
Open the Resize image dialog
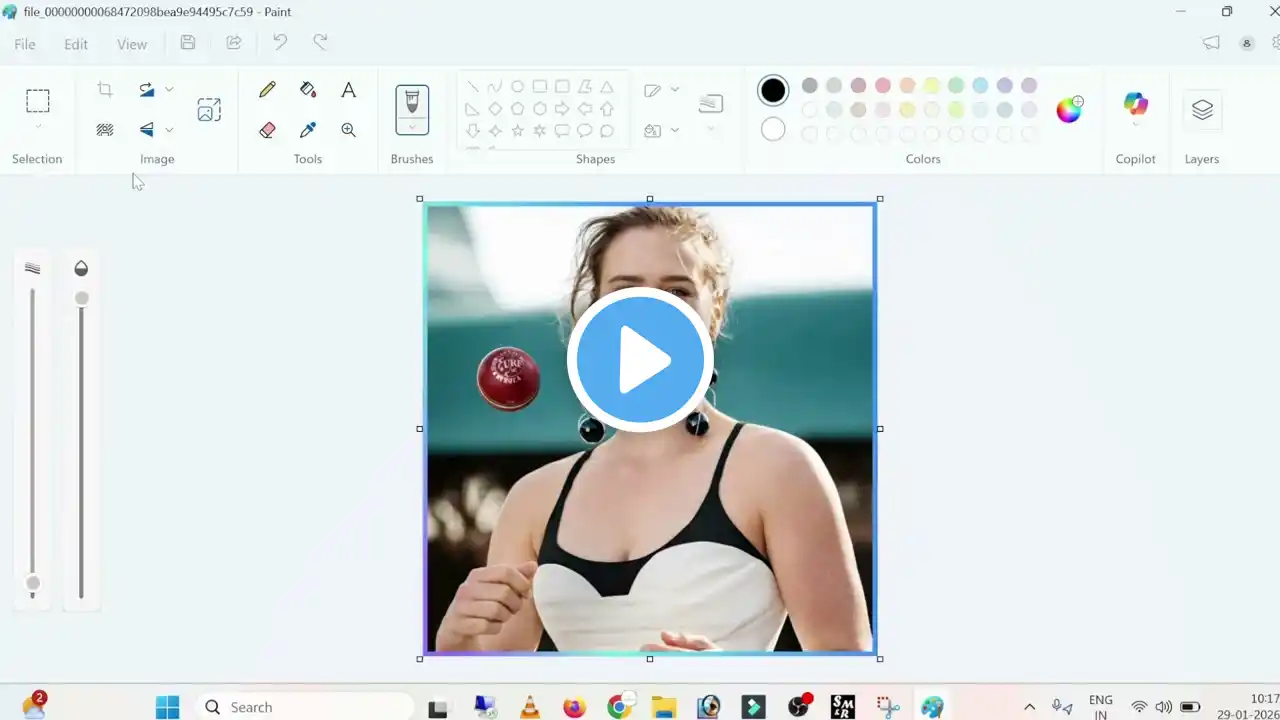(x=209, y=109)
